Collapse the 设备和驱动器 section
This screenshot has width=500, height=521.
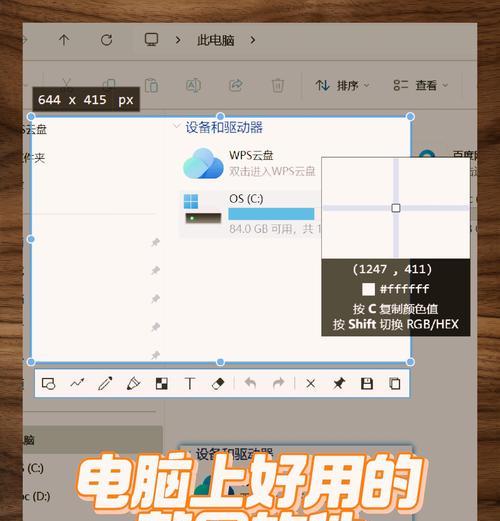coord(176,126)
